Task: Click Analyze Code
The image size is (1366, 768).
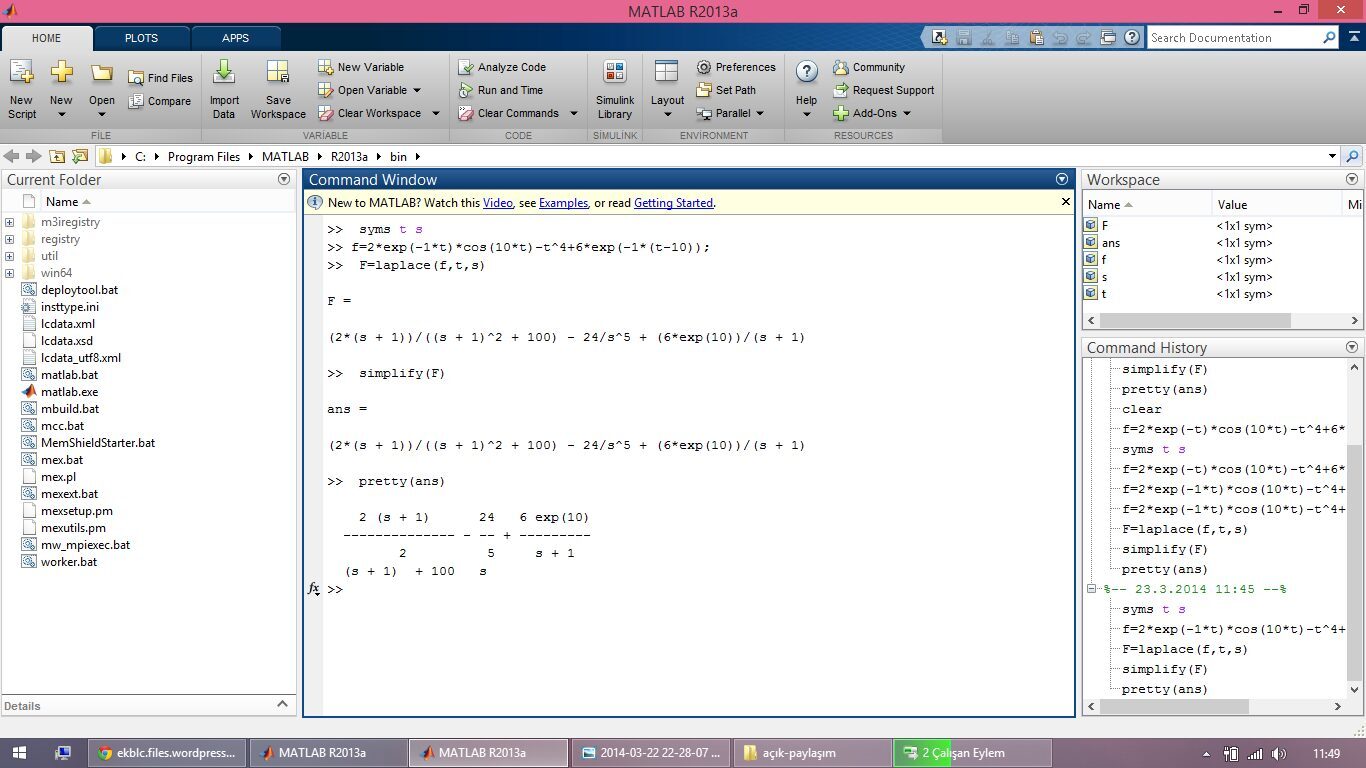Action: [x=502, y=67]
